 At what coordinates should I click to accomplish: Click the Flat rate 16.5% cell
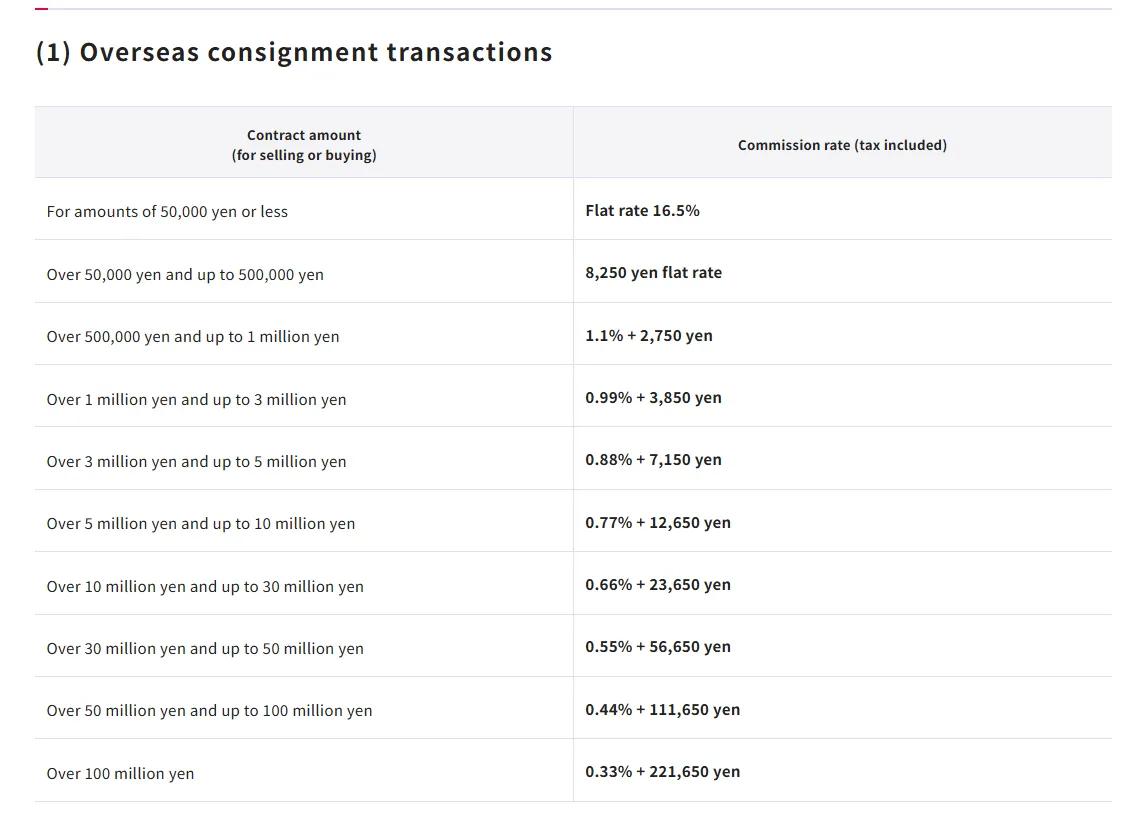pyautogui.click(x=642, y=210)
